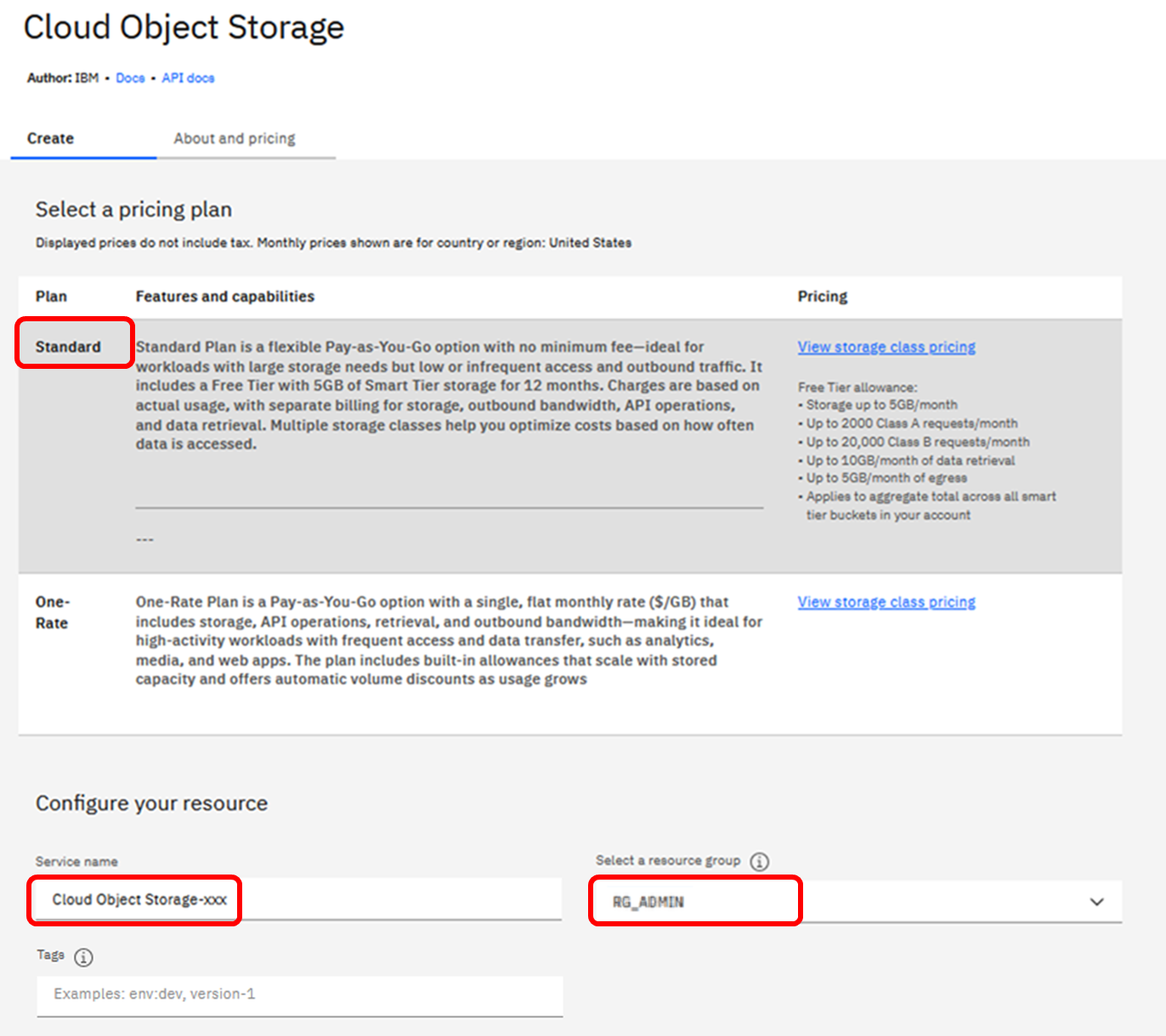Click the info icon beside resource group label
Image resolution: width=1166 pixels, height=1036 pixels.
760,862
